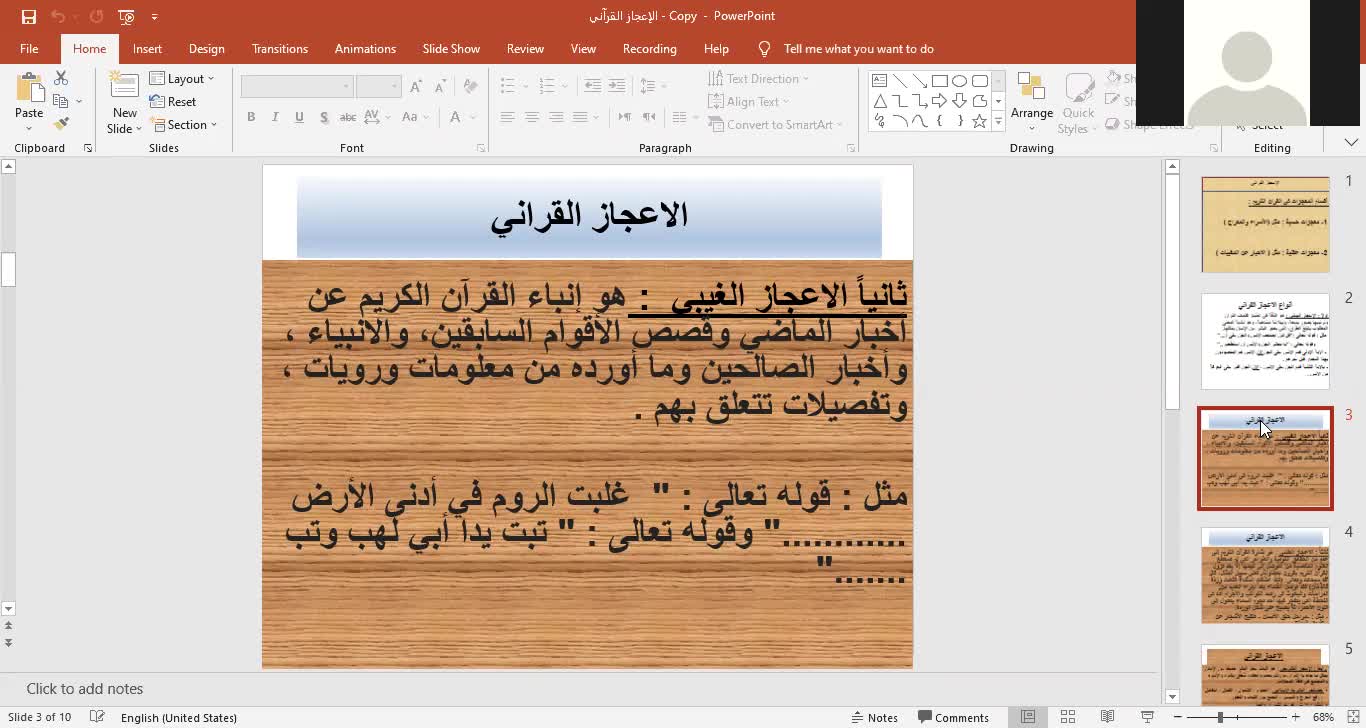Click the Cut scissors icon
The image size is (1366, 728).
click(61, 78)
